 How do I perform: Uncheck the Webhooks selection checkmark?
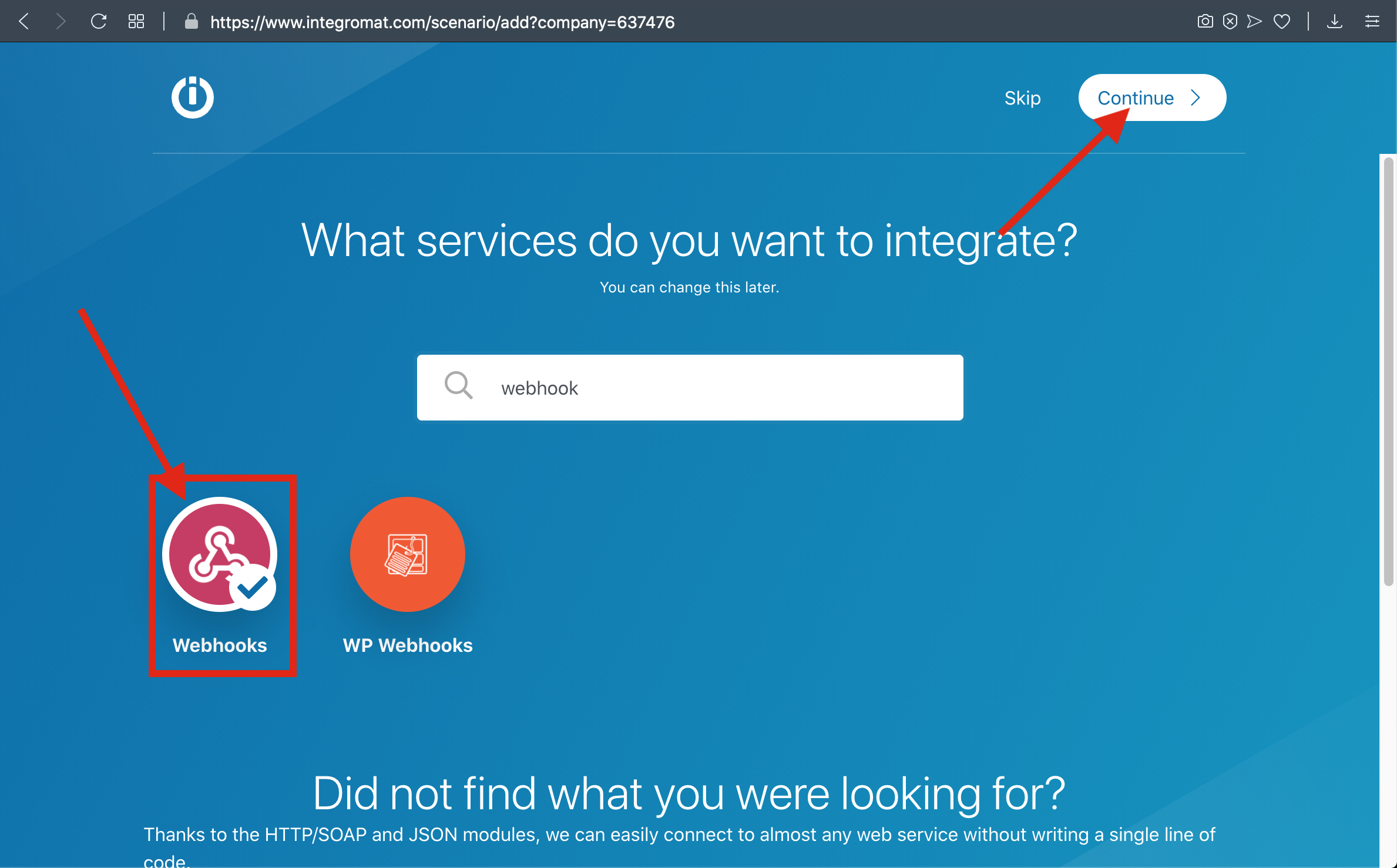coord(253,587)
